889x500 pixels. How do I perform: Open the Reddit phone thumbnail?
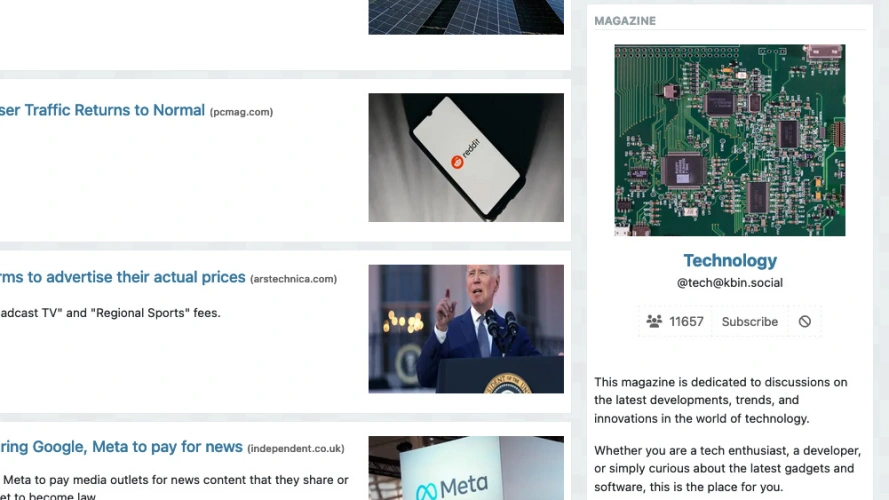466,158
